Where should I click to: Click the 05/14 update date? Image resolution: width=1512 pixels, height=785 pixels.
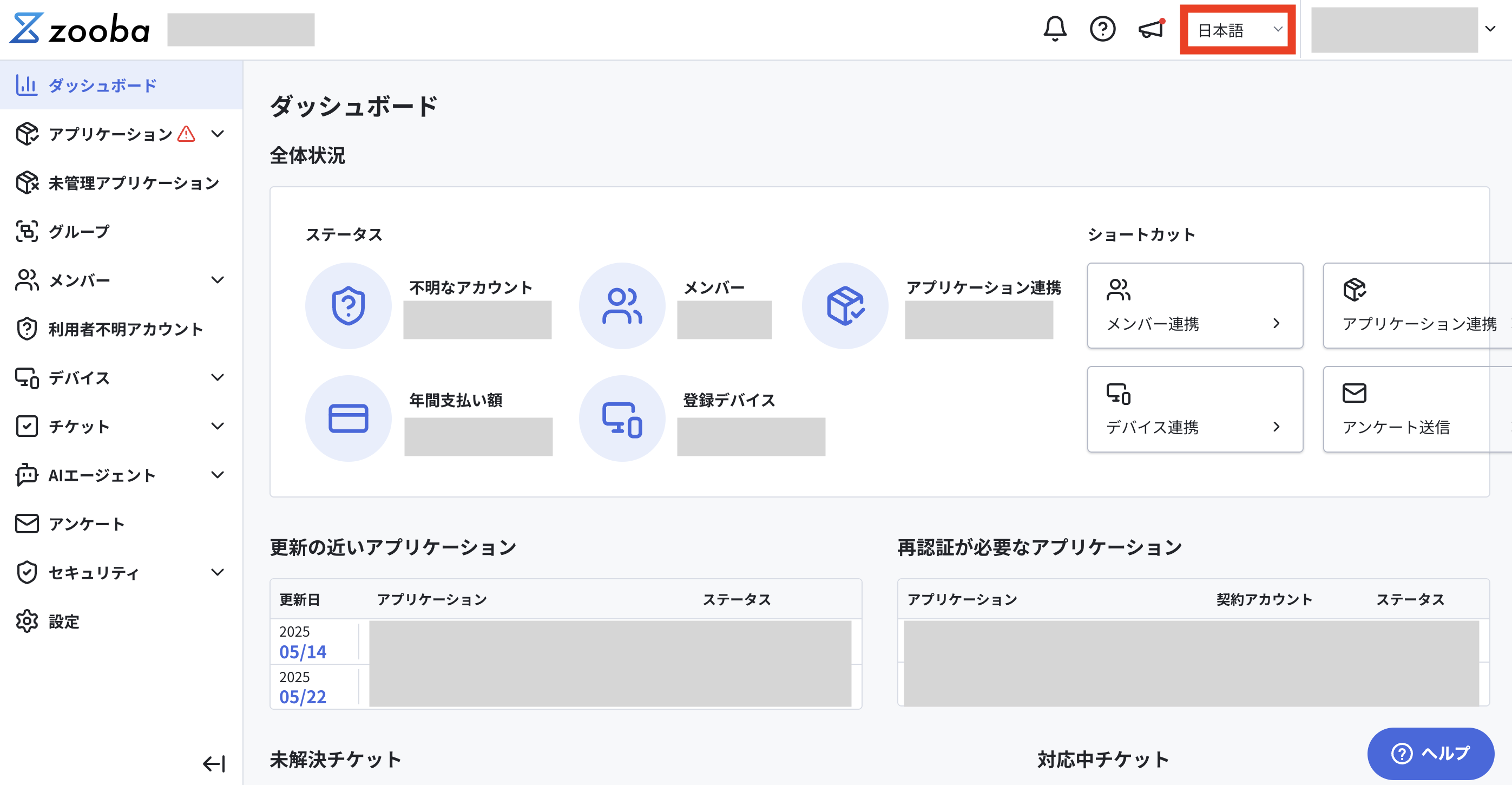(303, 652)
